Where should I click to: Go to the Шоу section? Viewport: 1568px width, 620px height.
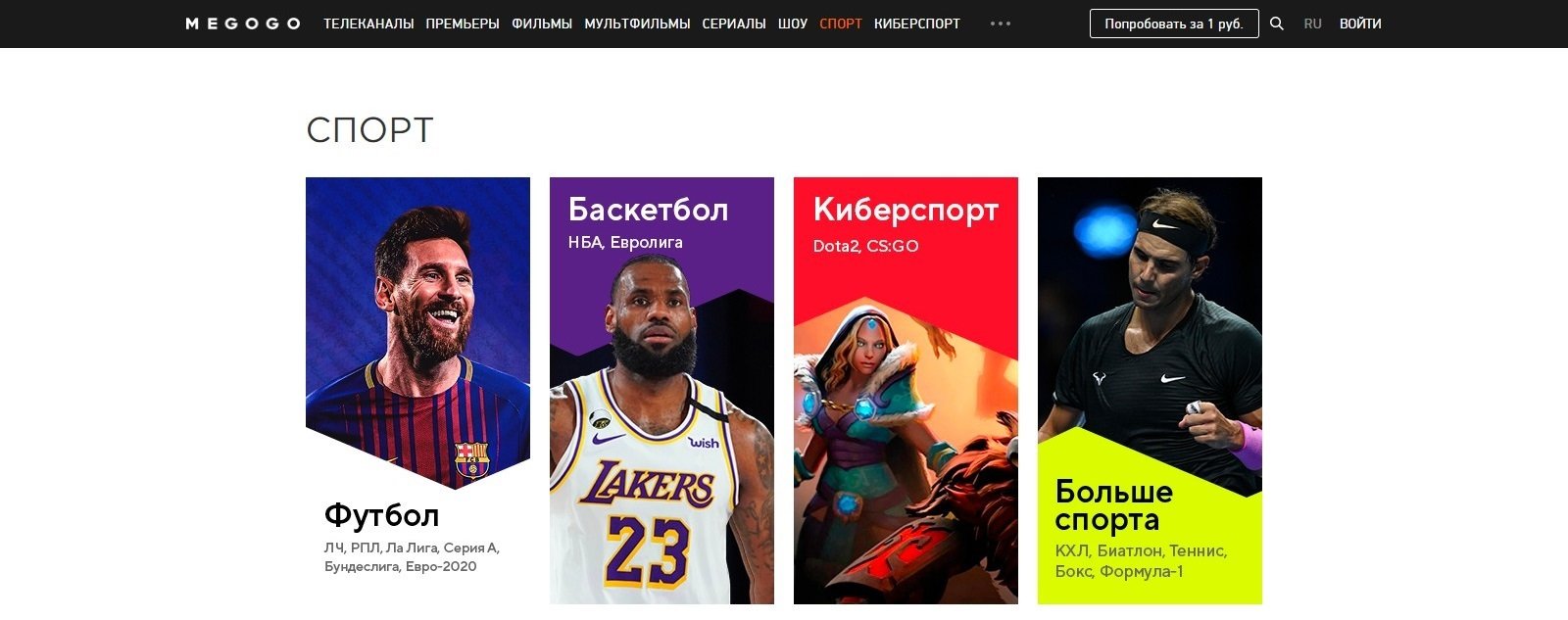pos(793,24)
